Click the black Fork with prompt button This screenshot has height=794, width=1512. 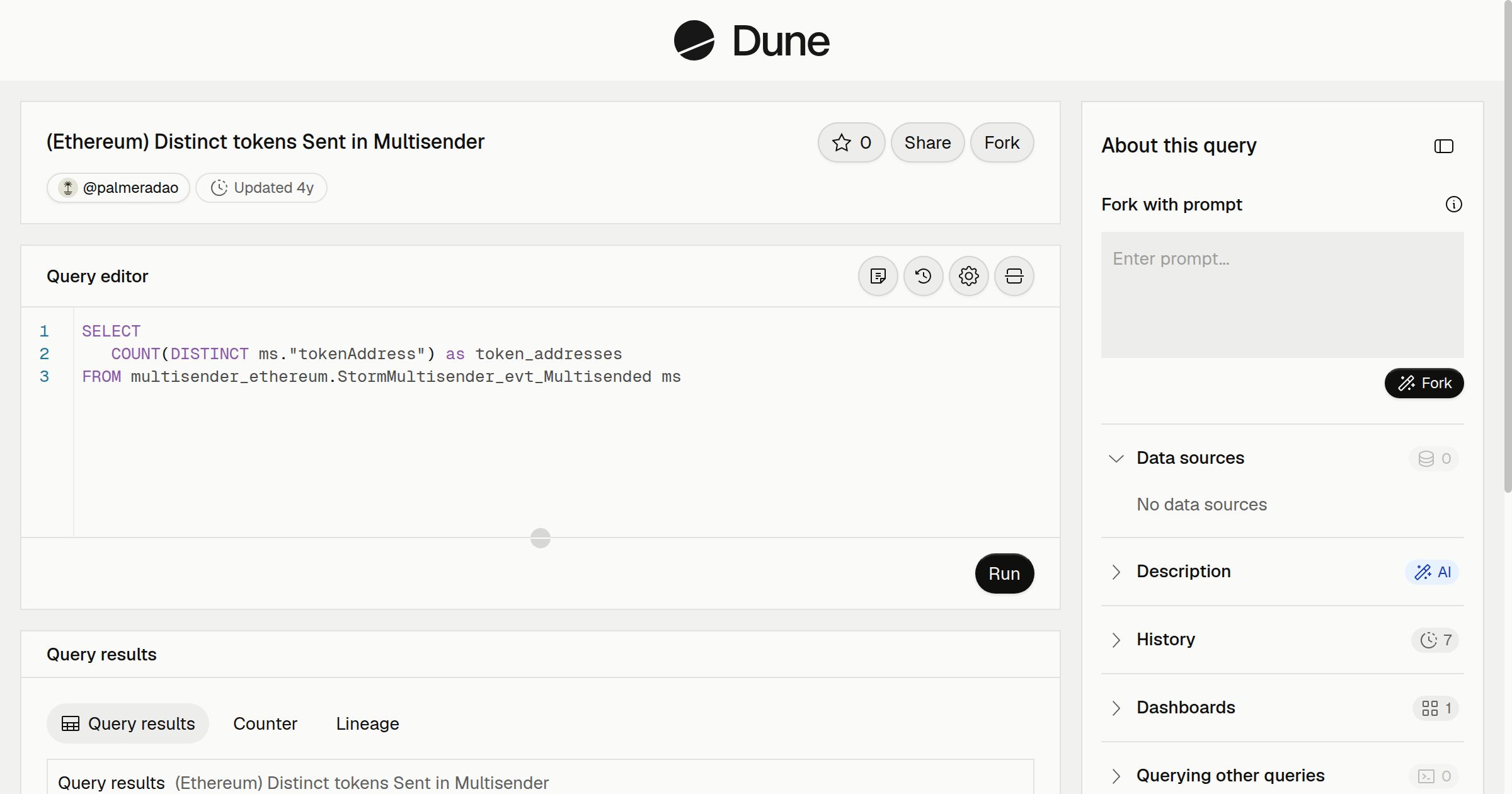pyautogui.click(x=1424, y=383)
